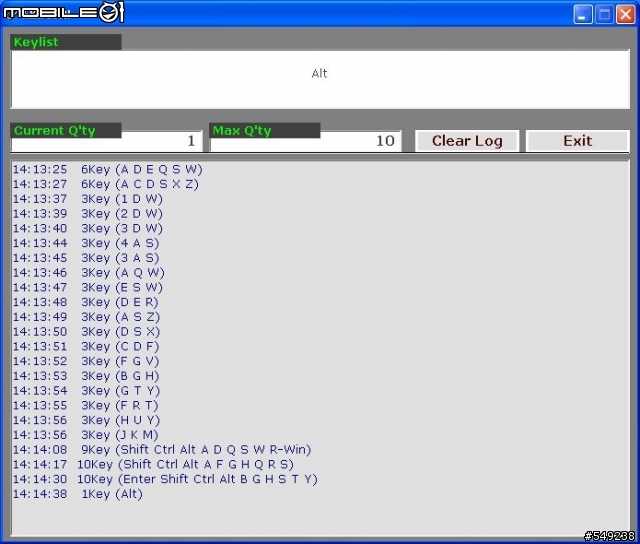
Task: Select log row 3Key (A Q W)
Action: pyautogui.click(x=89, y=273)
